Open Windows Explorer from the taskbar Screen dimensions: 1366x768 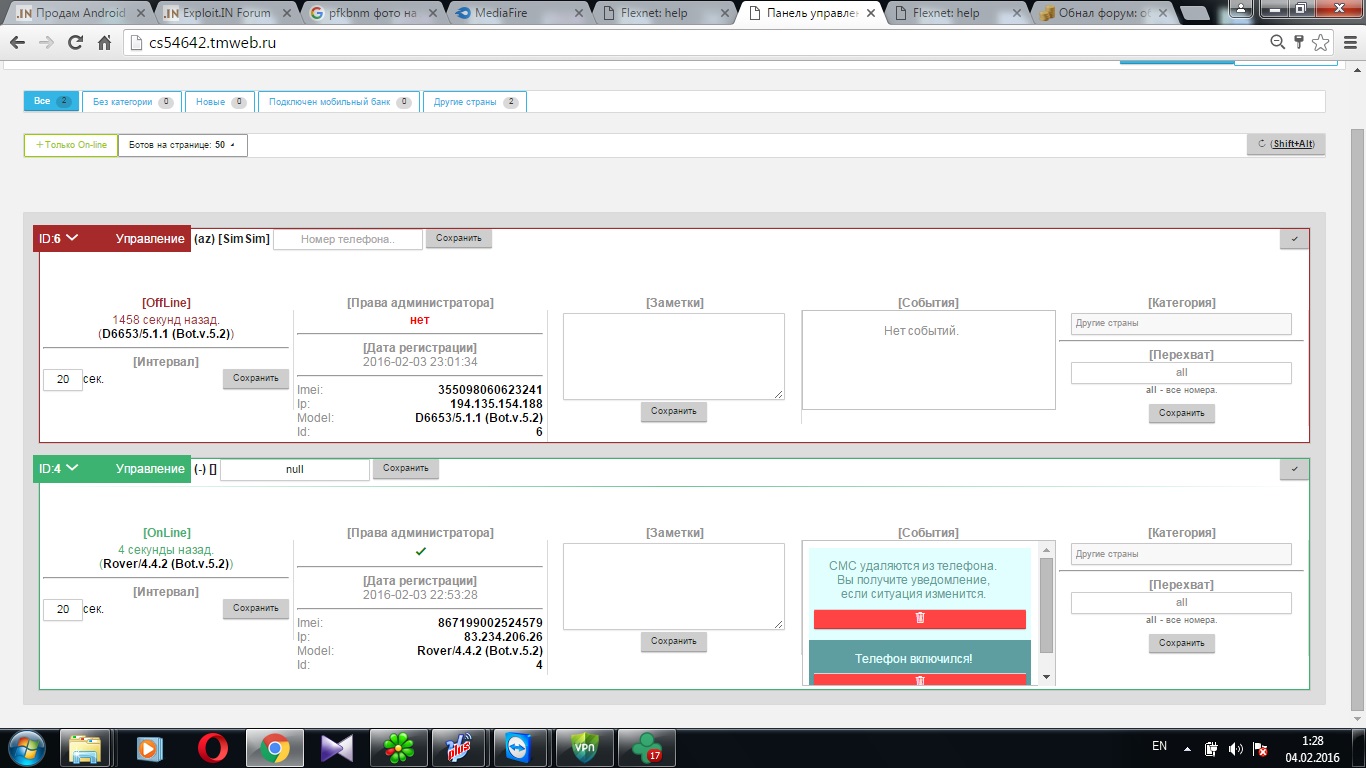pos(85,748)
